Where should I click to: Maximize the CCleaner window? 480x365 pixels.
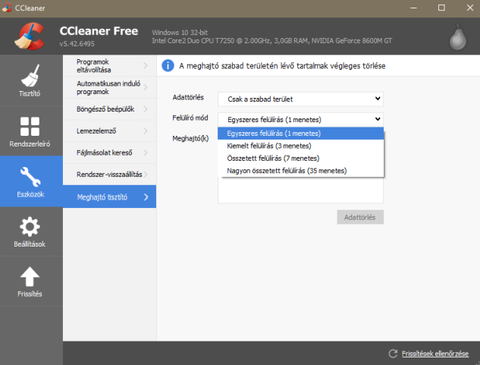click(441, 8)
